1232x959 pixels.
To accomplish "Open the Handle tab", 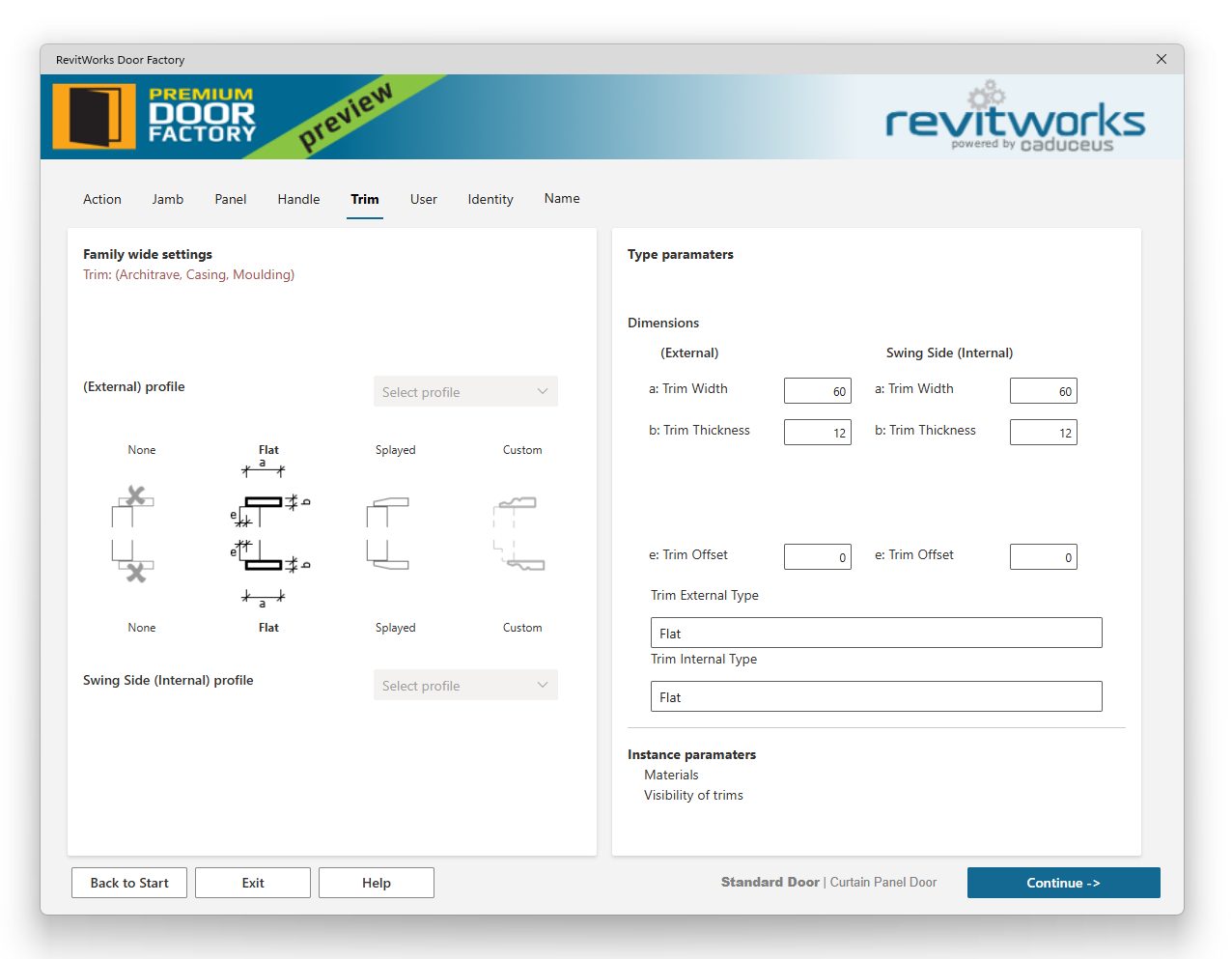I will 298,199.
